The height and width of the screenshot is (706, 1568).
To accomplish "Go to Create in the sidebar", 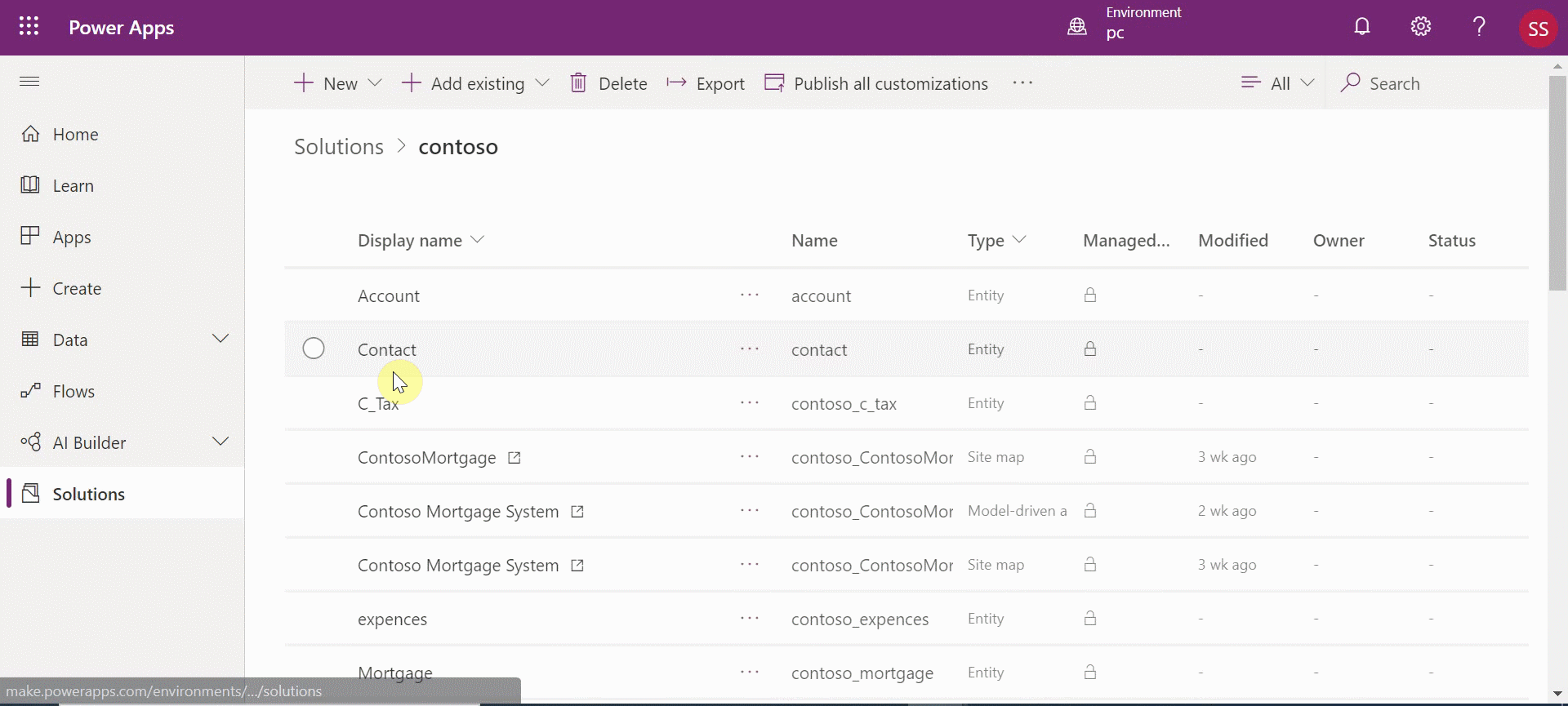I will point(122,288).
